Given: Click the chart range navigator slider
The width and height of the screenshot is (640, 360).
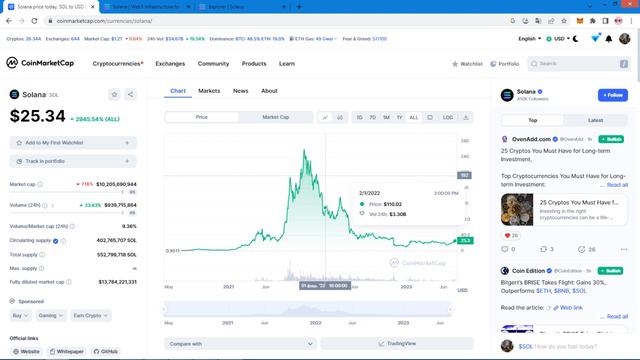Looking at the screenshot, I should point(308,309).
